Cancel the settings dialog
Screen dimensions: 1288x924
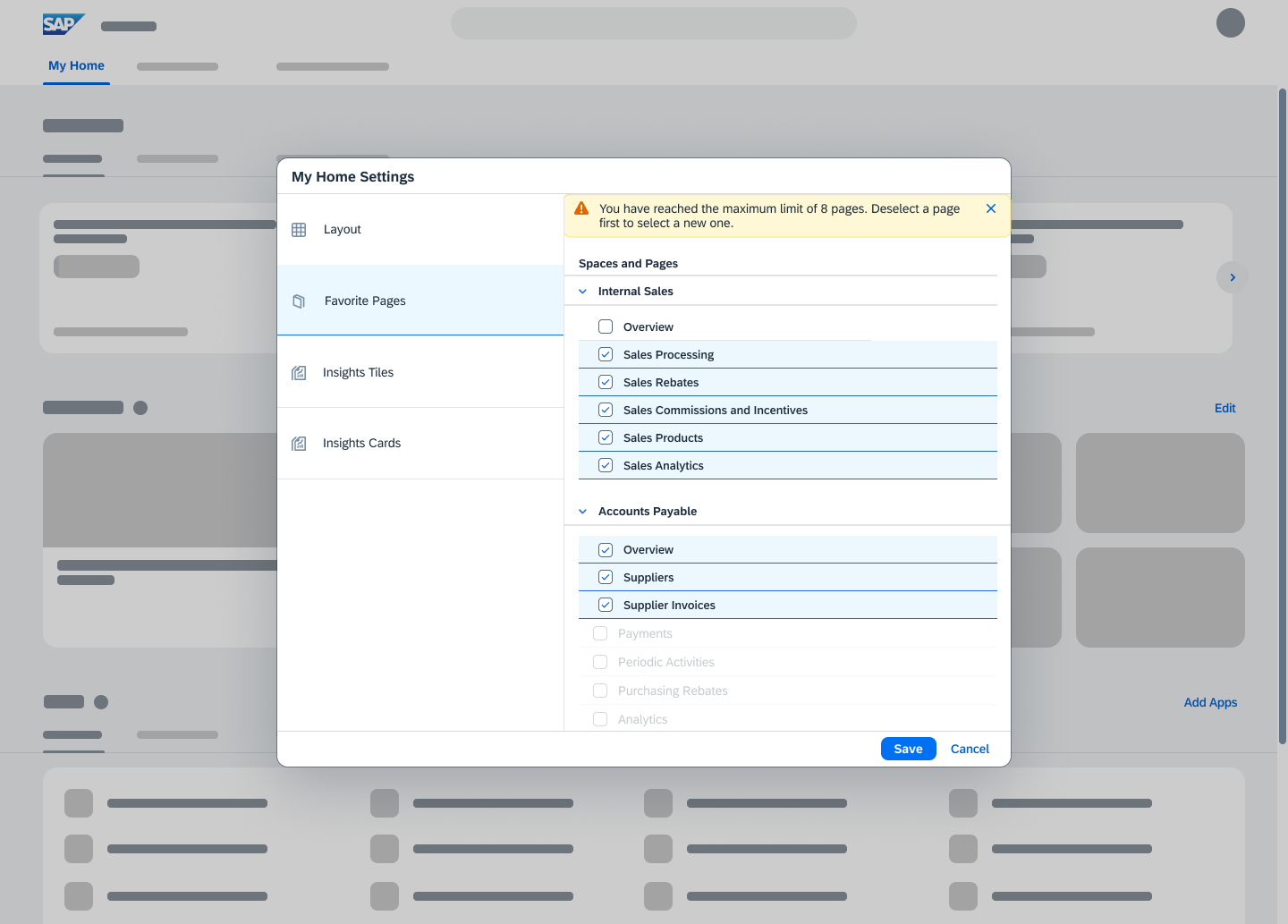coord(970,749)
